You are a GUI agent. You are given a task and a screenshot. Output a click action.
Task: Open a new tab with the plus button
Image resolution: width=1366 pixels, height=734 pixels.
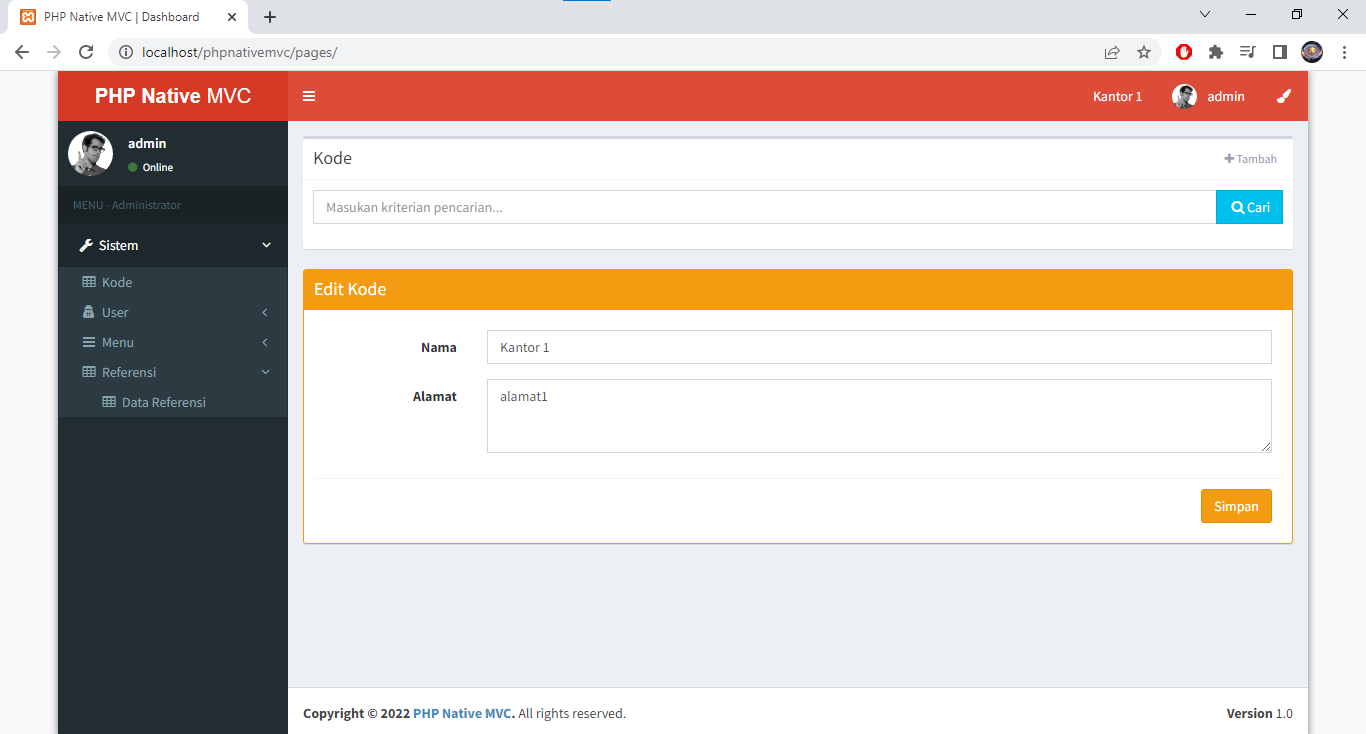click(x=270, y=17)
